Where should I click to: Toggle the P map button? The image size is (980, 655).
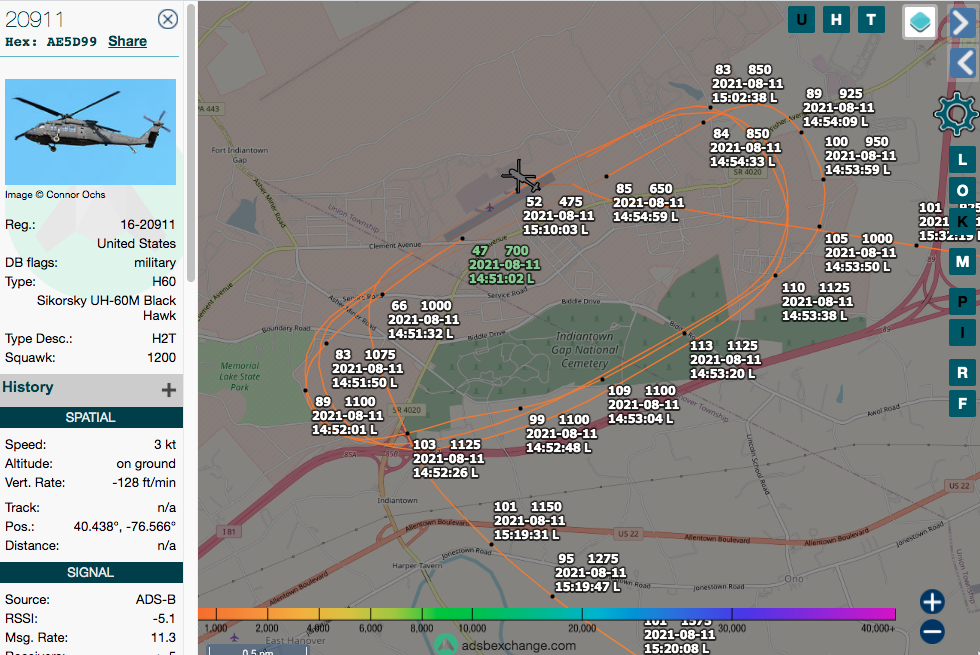tap(962, 302)
